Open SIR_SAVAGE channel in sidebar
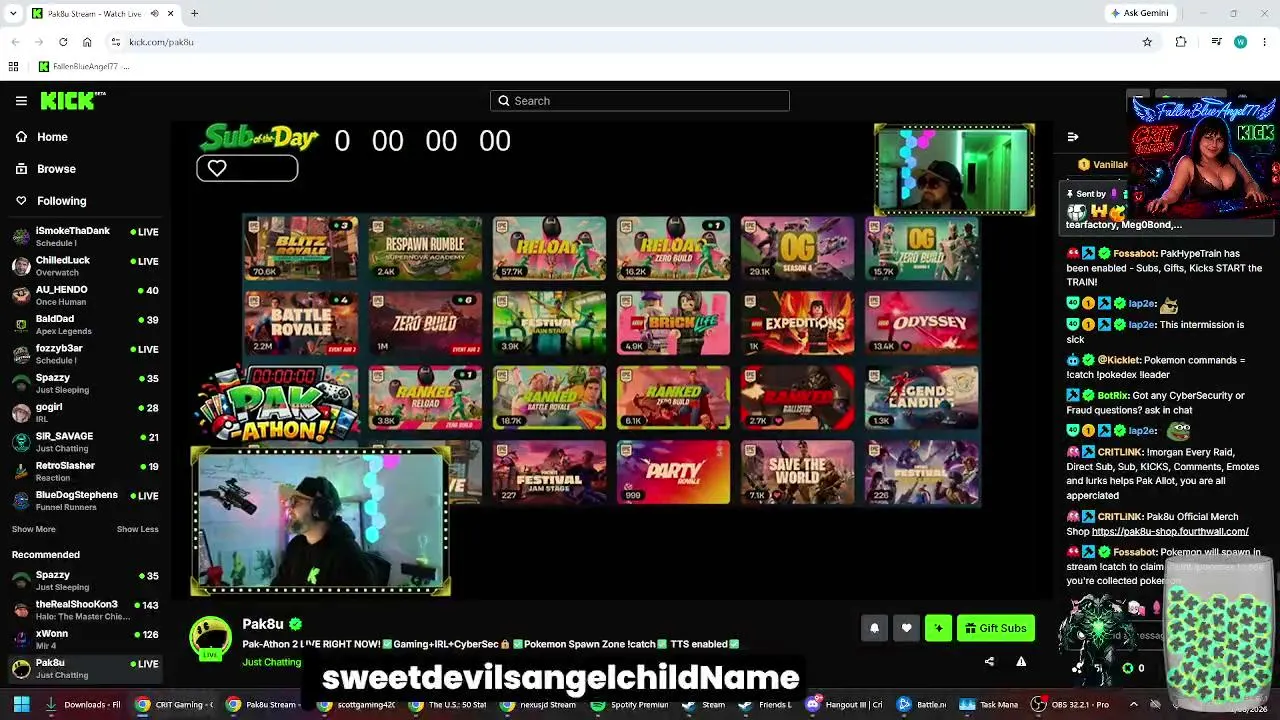Screen dimensions: 1280x720 click(85, 441)
